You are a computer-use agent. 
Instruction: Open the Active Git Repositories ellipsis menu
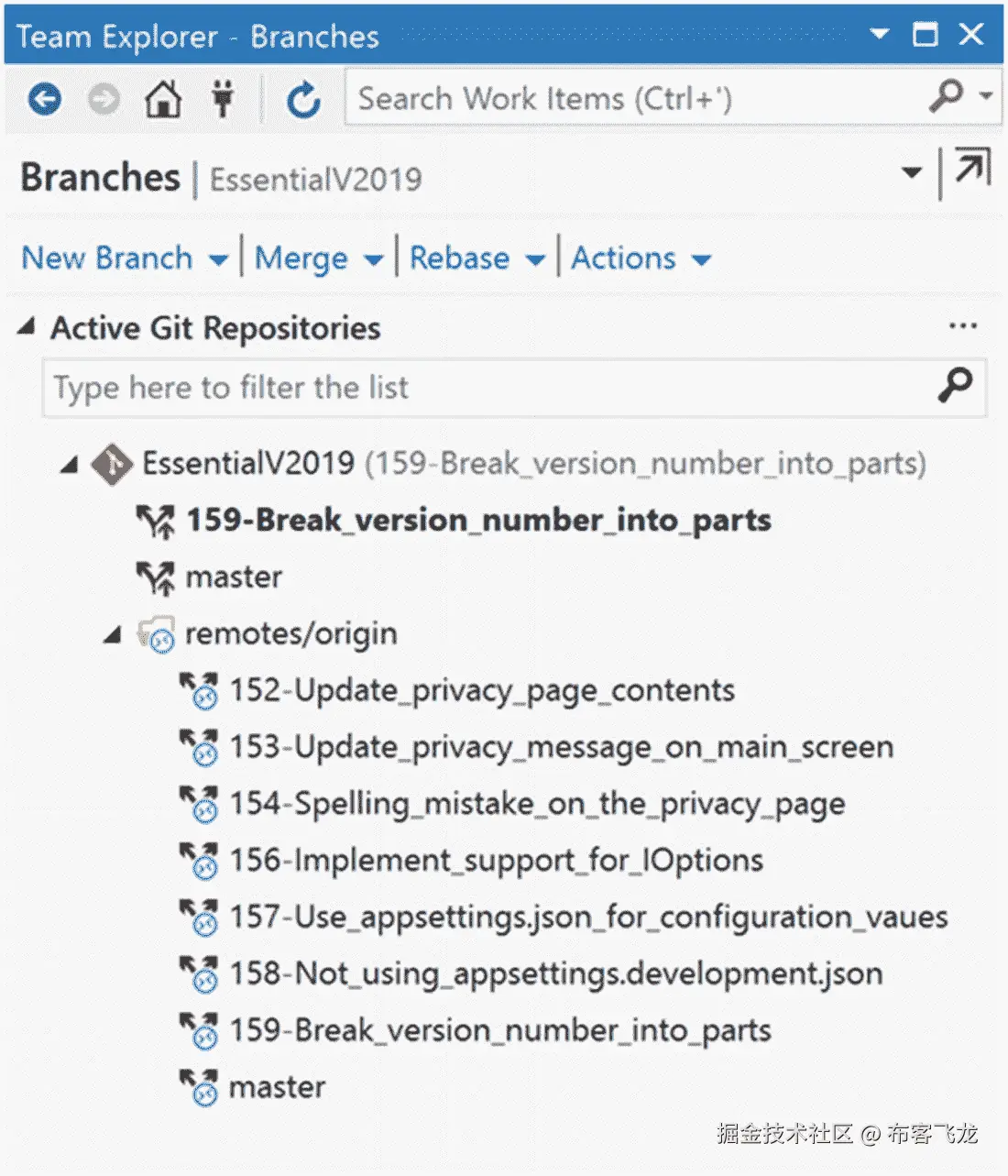click(962, 326)
